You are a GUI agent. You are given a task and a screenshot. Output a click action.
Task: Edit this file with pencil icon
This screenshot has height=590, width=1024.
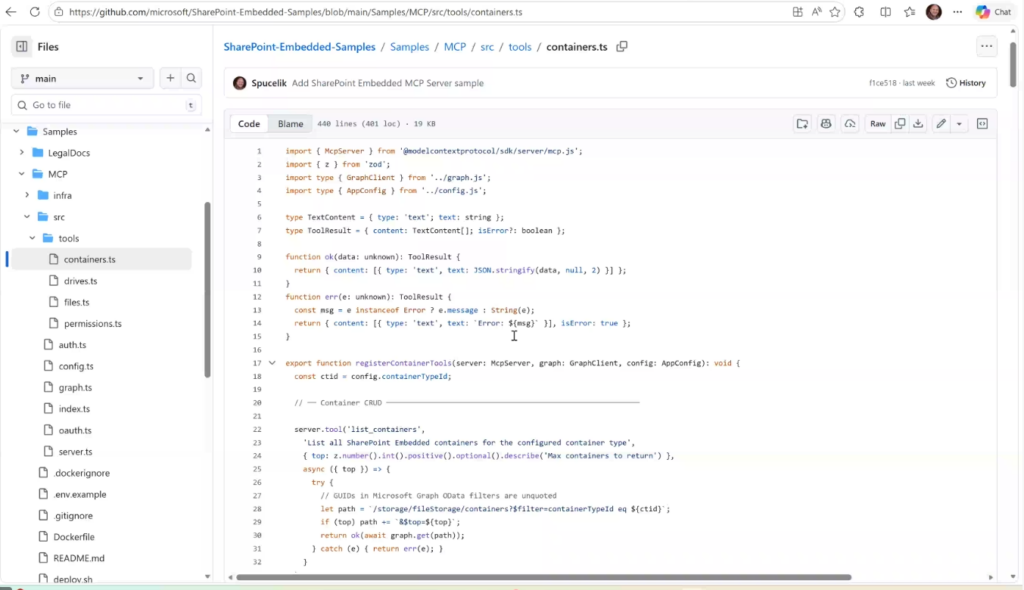(x=940, y=124)
